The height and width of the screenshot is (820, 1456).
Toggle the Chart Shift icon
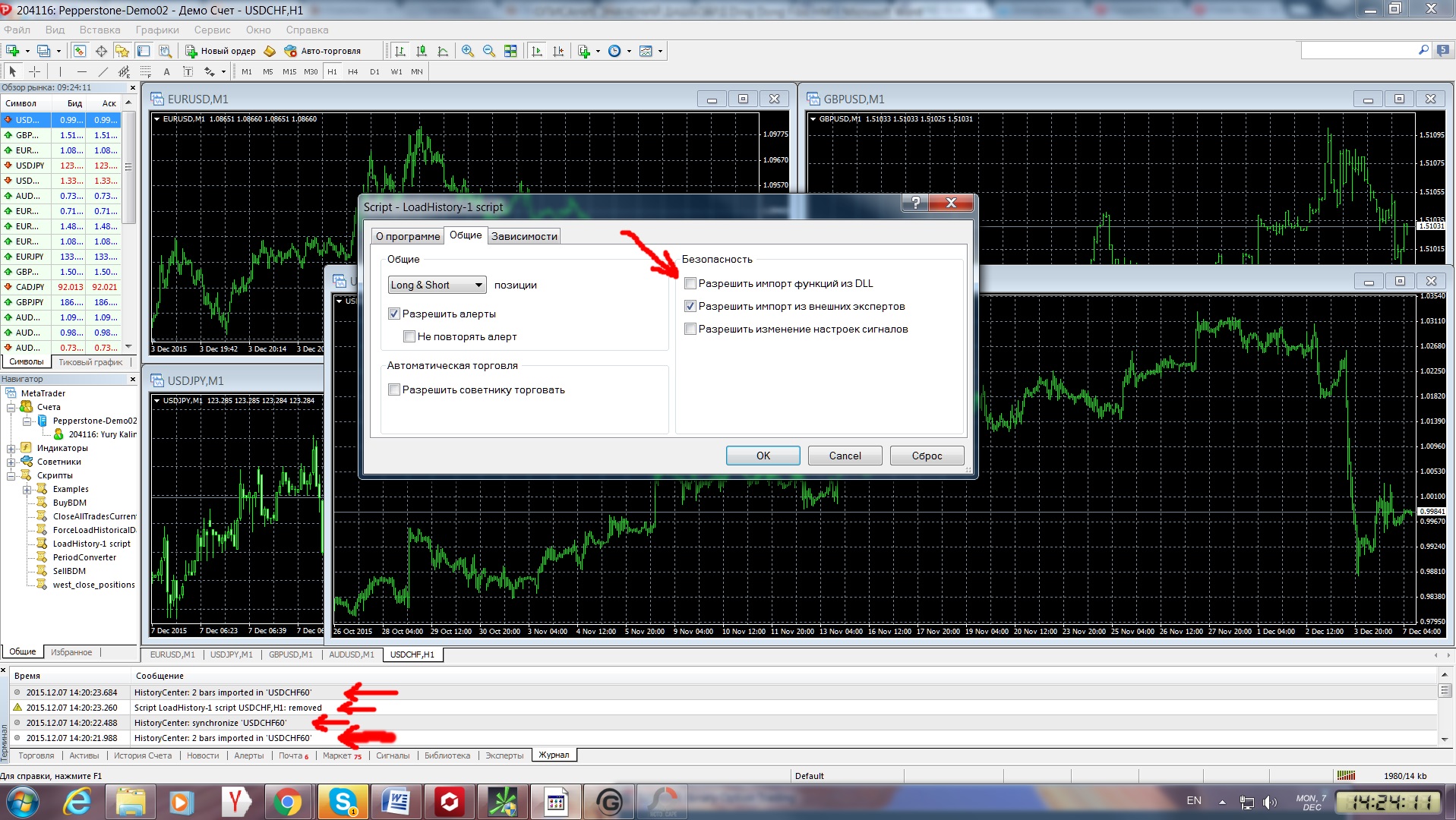pyautogui.click(x=558, y=51)
